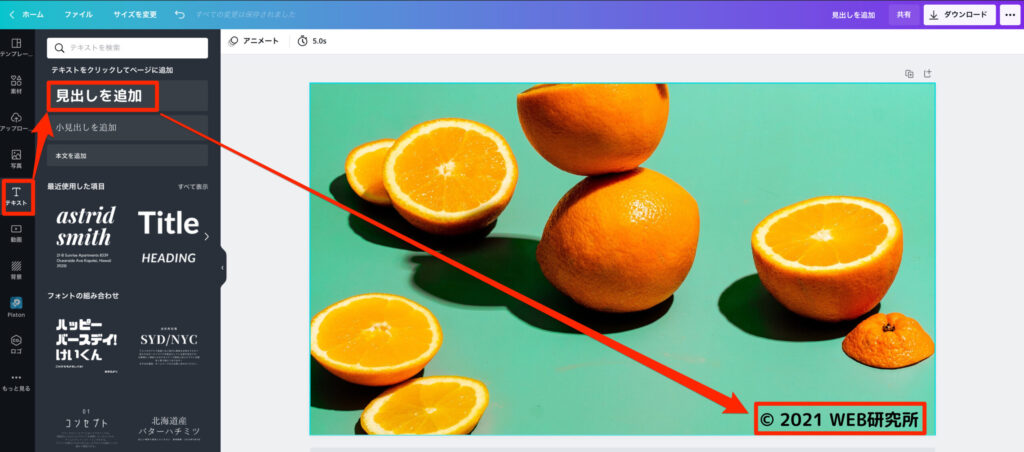Collapse the side panel with the arrow handle

point(222,268)
